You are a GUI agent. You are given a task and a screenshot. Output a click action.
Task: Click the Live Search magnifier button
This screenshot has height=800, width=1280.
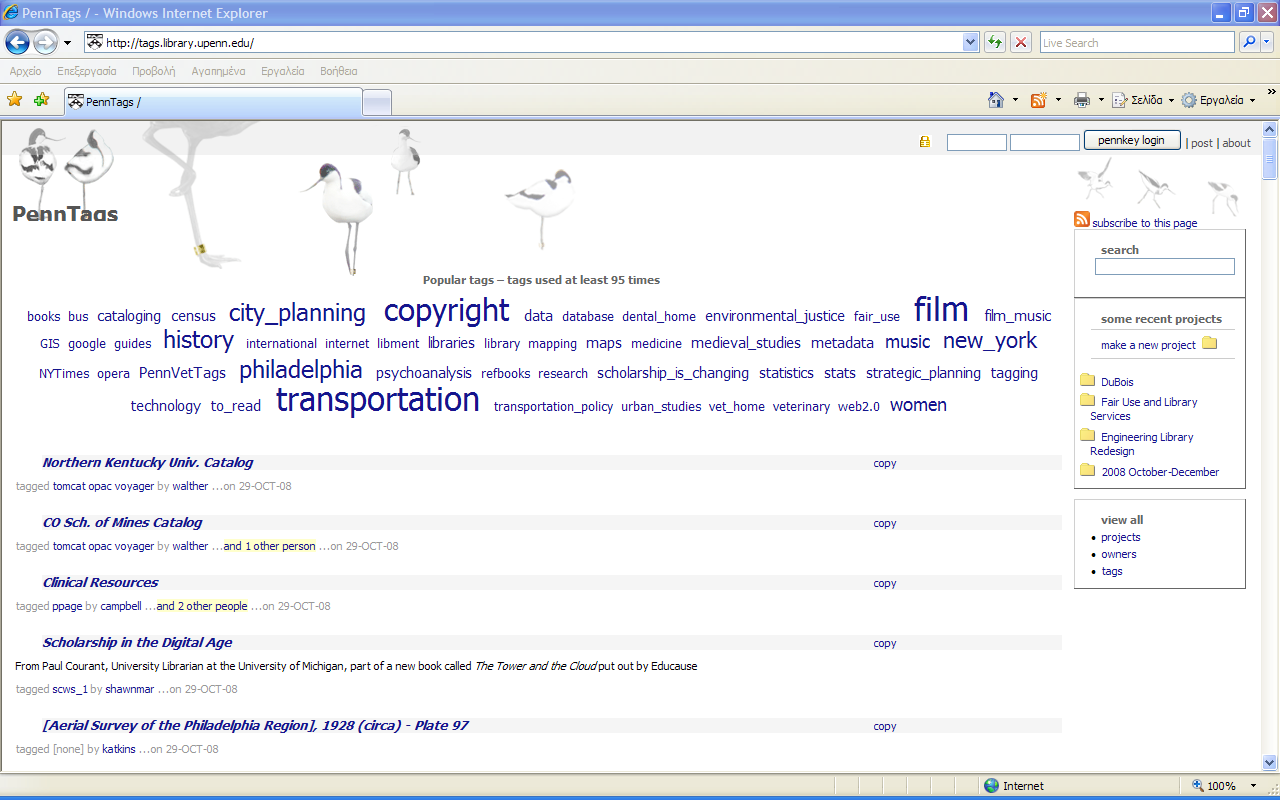click(x=1248, y=42)
